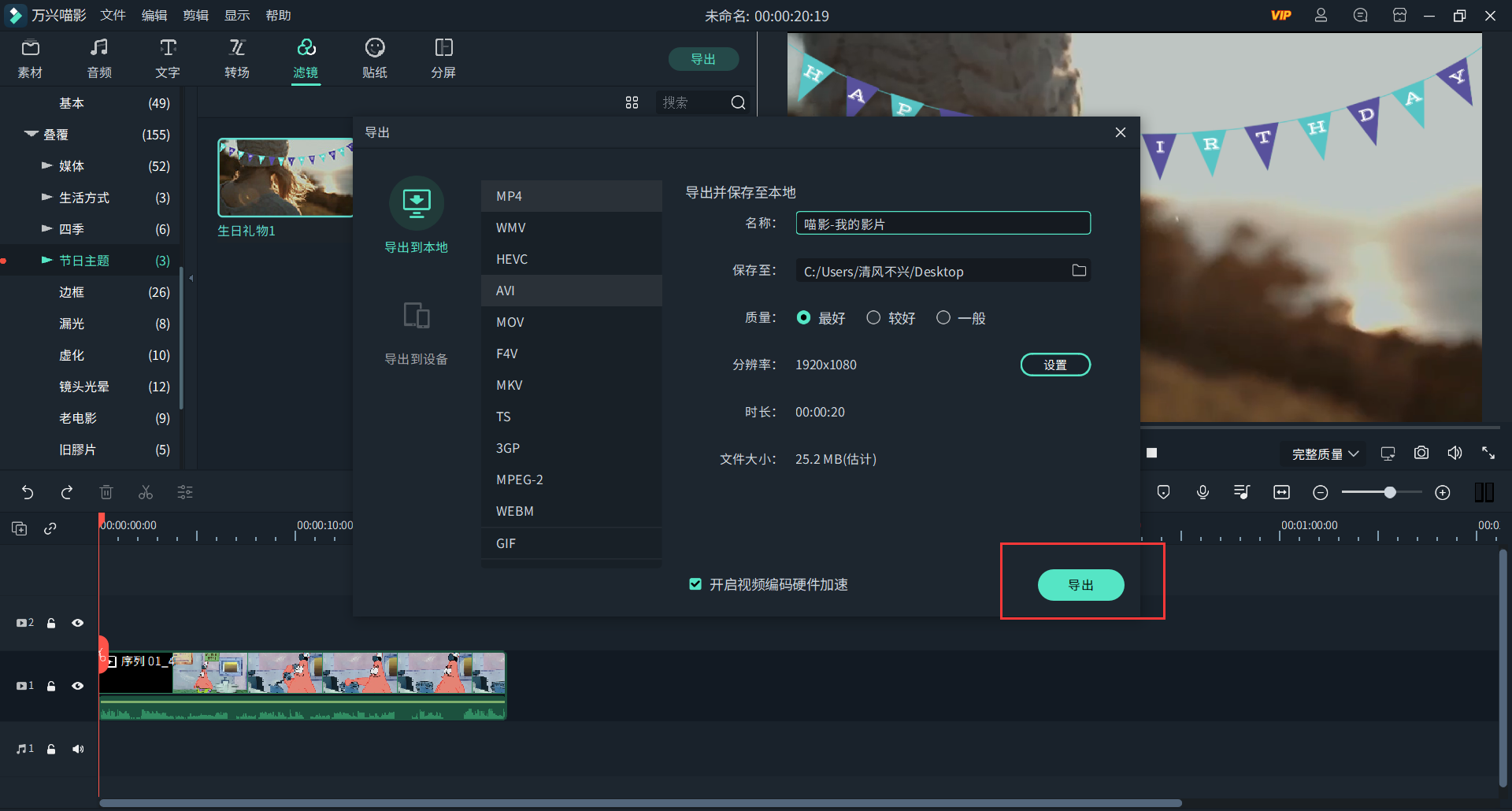The width and height of the screenshot is (1512, 811).
Task: Uncheck 开启视频编码硬件加速 hardware acceleration
Action: click(695, 583)
